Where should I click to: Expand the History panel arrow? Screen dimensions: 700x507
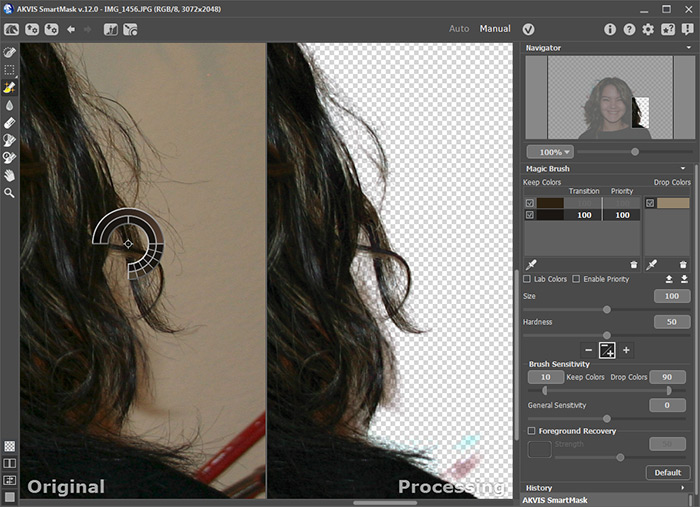[x=683, y=488]
